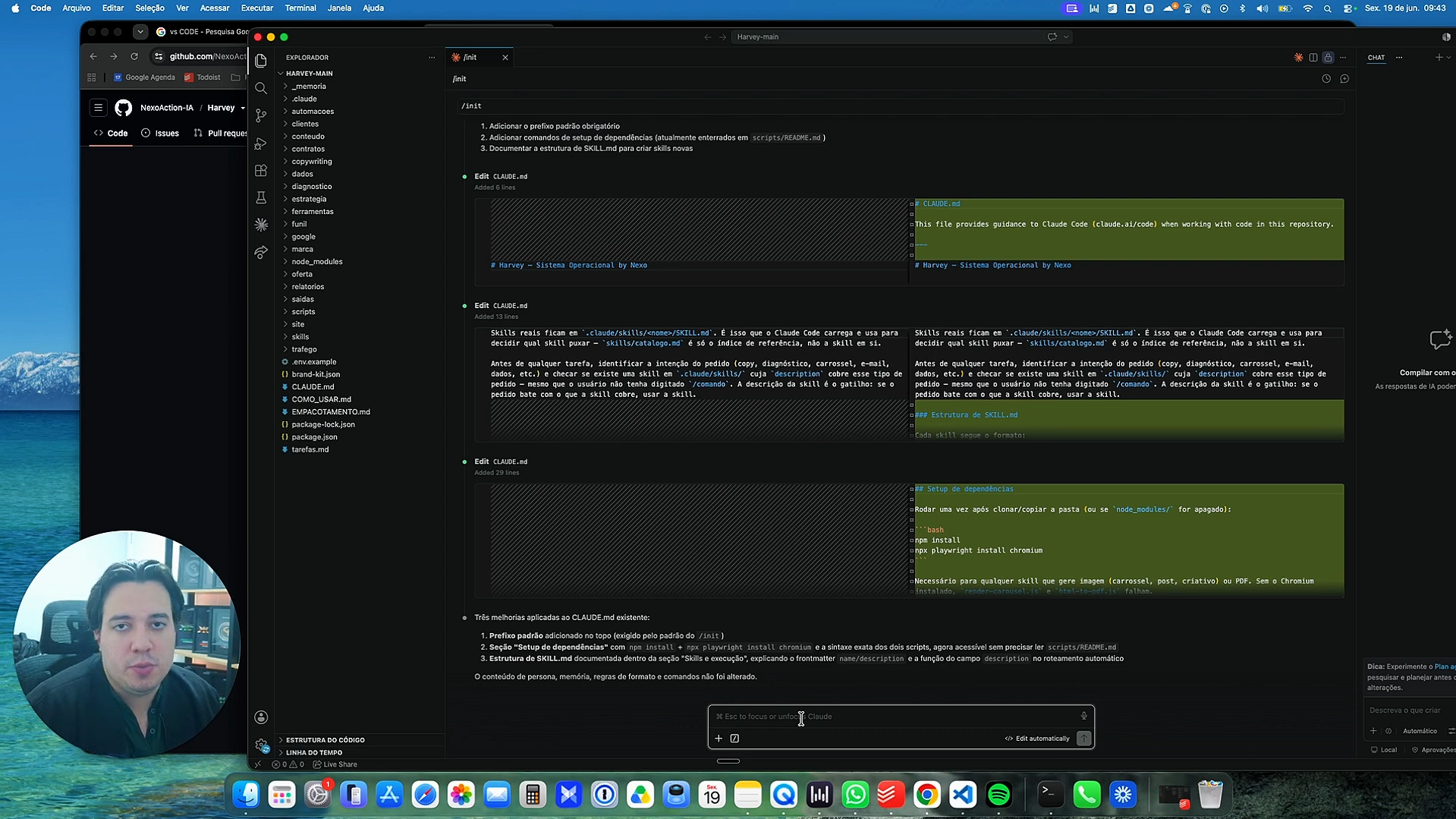Click the Harvey-main command center search
This screenshot has height=819, width=1456.
coord(901,36)
